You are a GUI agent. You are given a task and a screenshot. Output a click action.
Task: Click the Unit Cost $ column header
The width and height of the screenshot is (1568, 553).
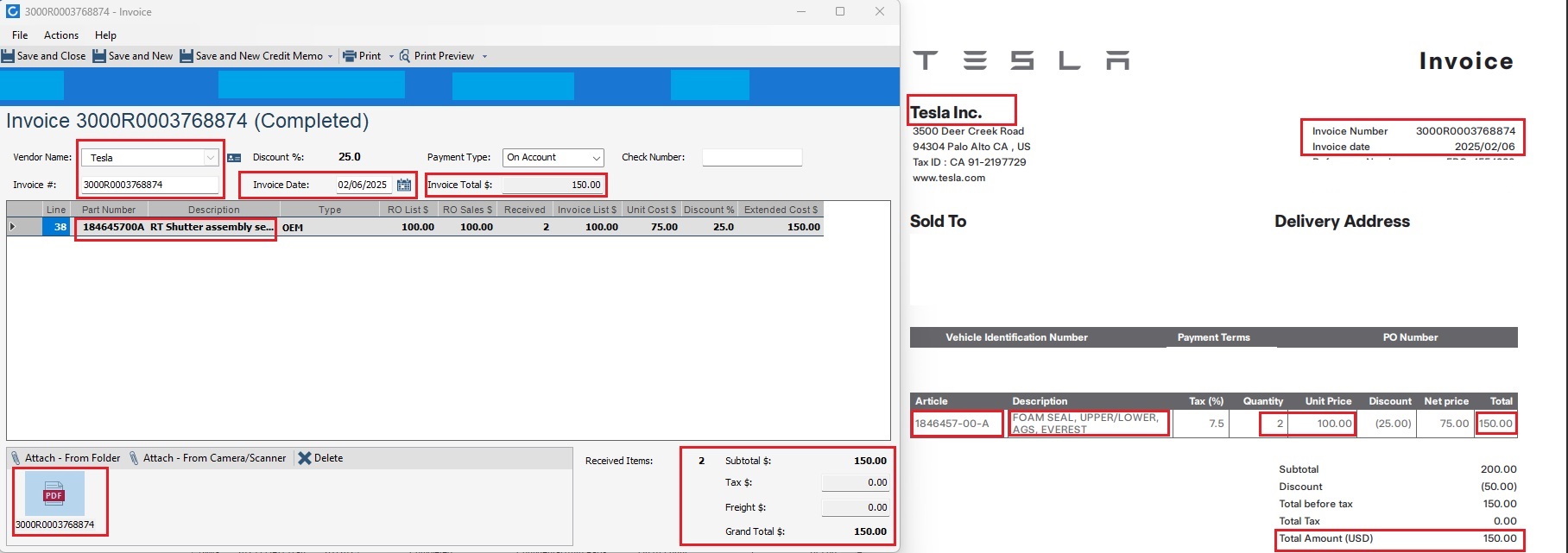(652, 210)
